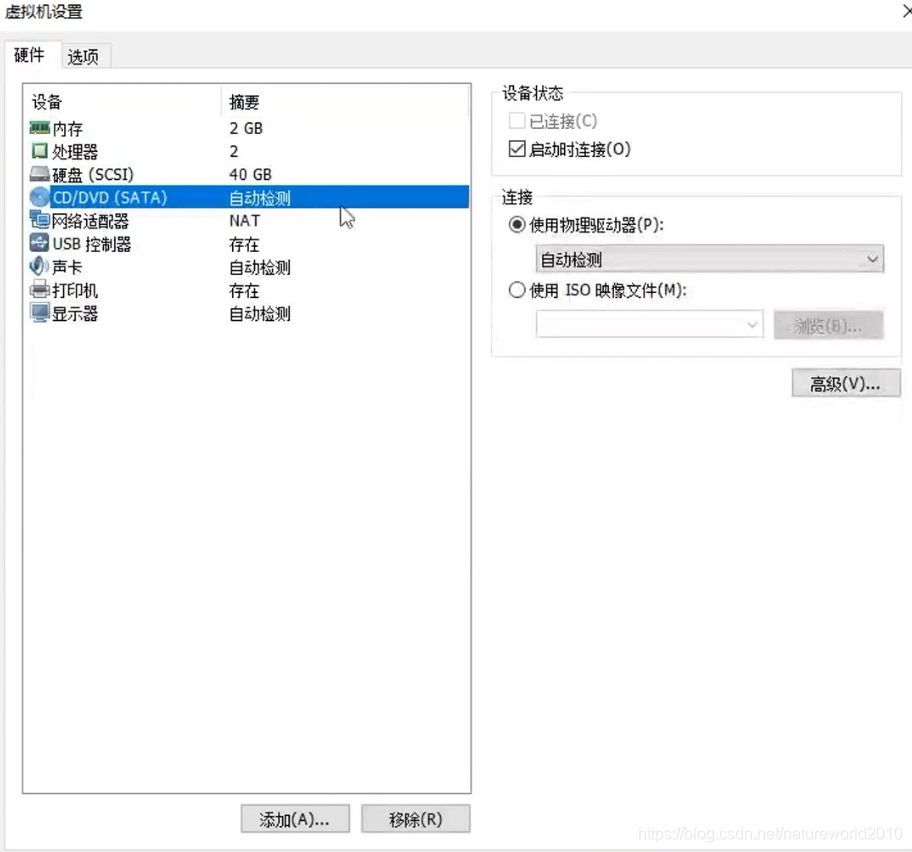Click the 移除(R) button
The image size is (912, 852).
415,818
